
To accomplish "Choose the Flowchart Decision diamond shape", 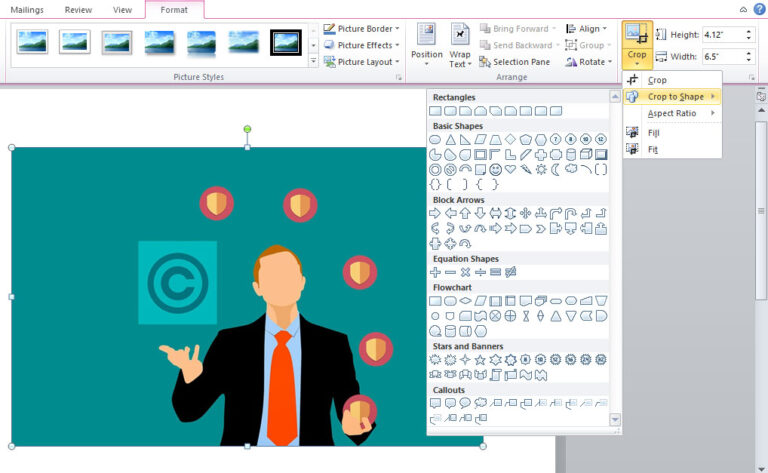I will point(465,301).
